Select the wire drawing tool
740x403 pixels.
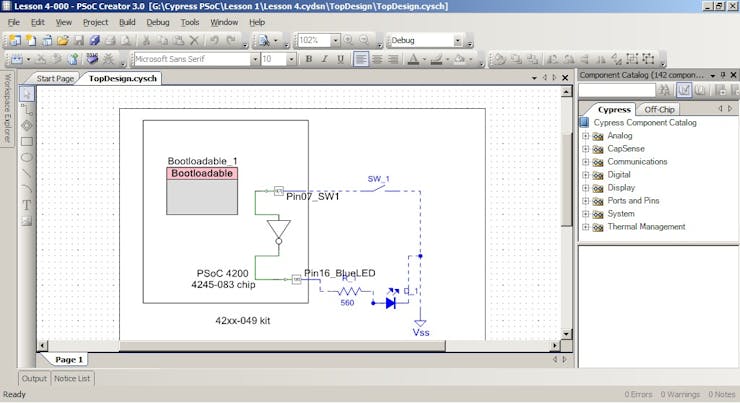pyautogui.click(x=27, y=109)
